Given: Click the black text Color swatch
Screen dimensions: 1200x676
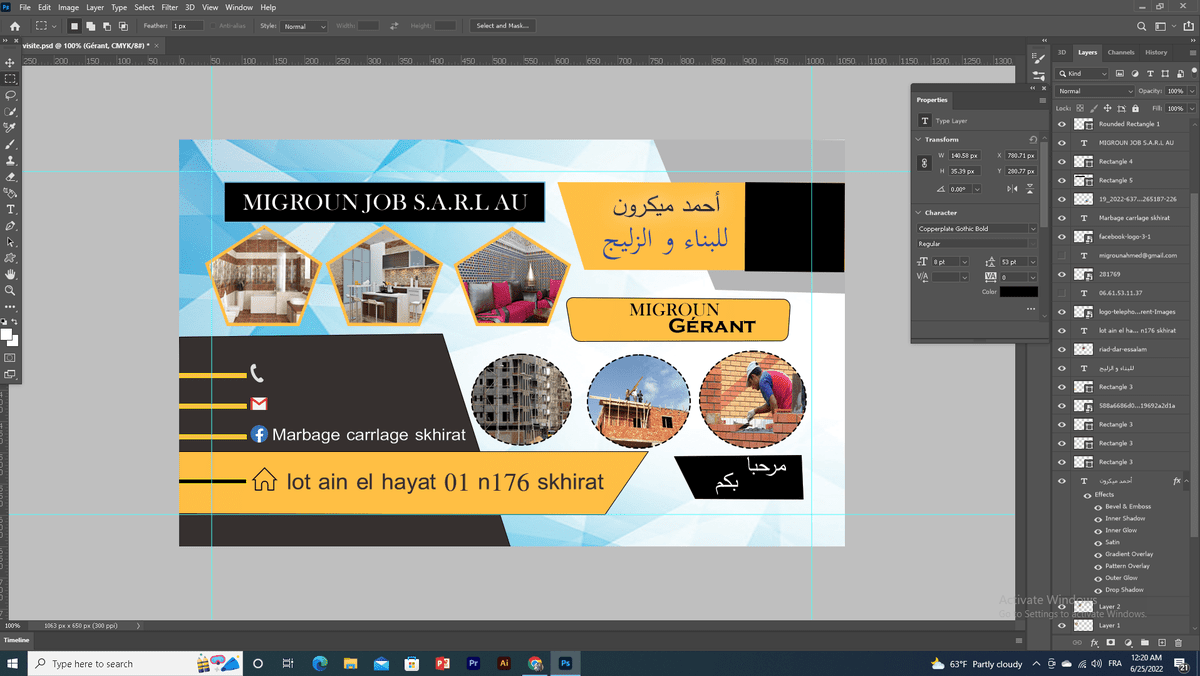Looking at the screenshot, I should [1019, 292].
